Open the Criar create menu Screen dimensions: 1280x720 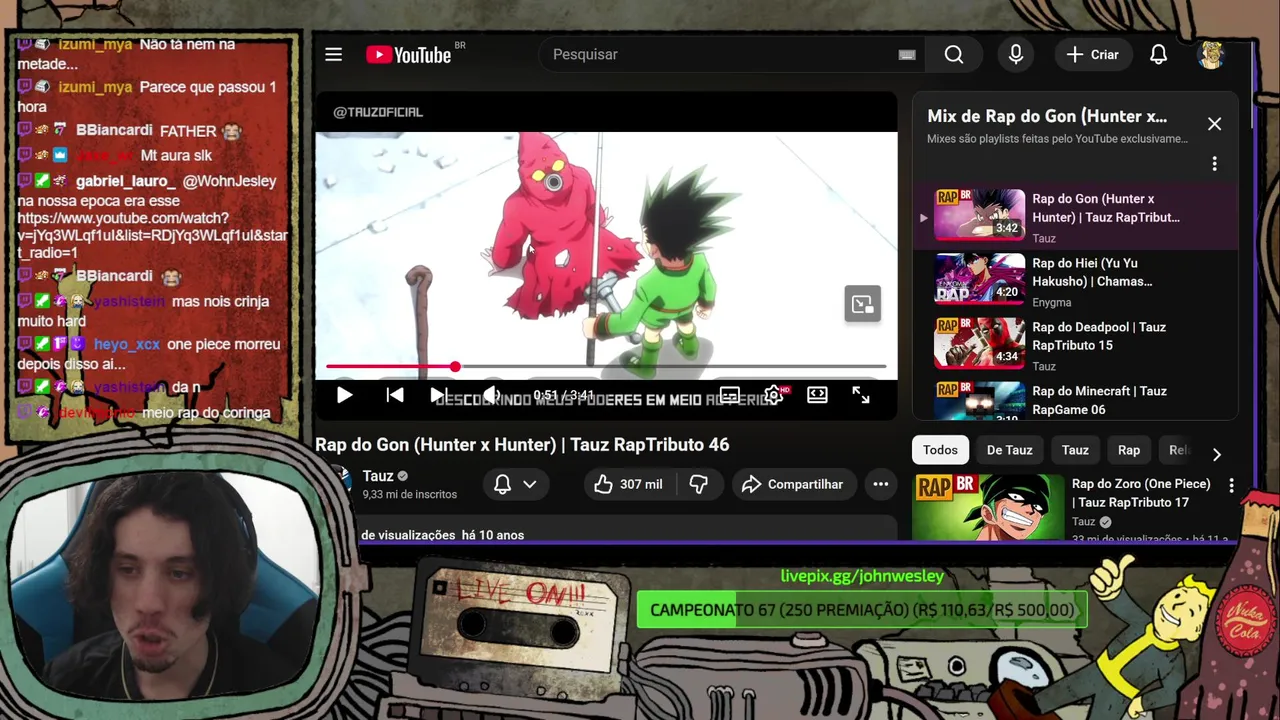1092,55
